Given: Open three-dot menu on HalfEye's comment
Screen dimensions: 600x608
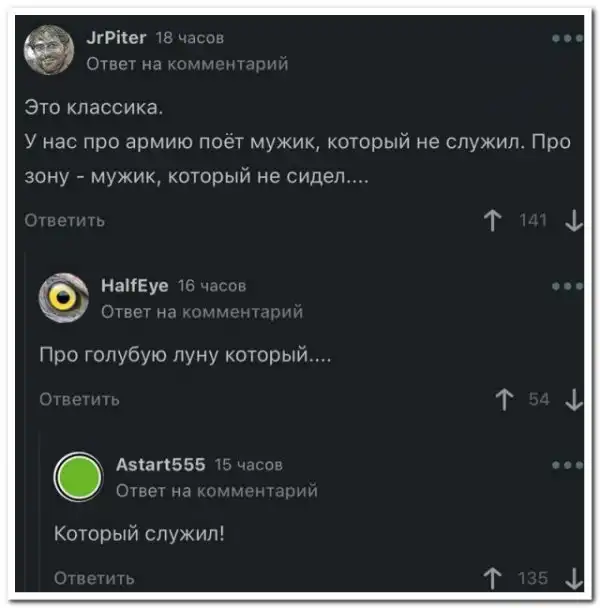Looking at the screenshot, I should point(567,286).
